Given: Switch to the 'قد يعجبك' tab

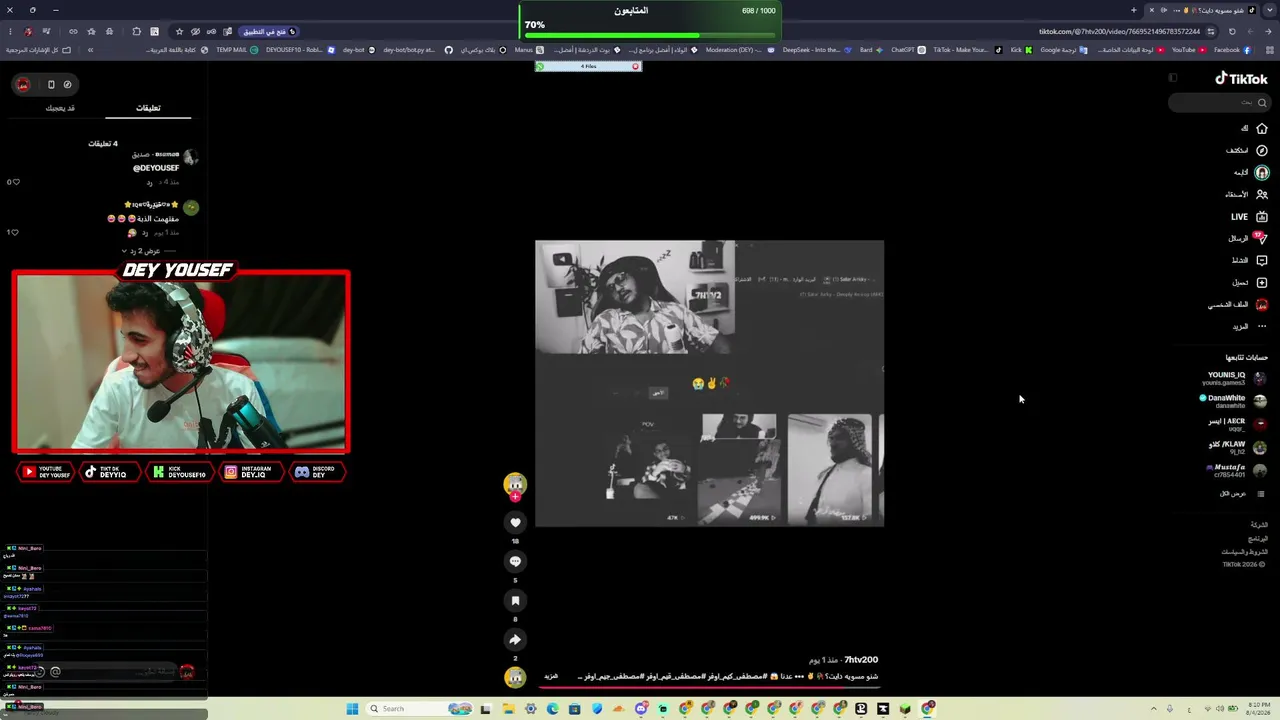Looking at the screenshot, I should pos(60,108).
